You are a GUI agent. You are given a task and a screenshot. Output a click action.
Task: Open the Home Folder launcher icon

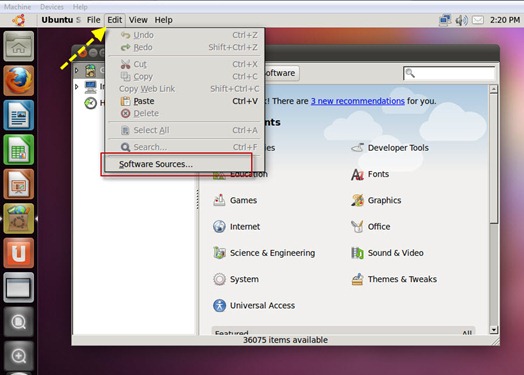pos(19,46)
